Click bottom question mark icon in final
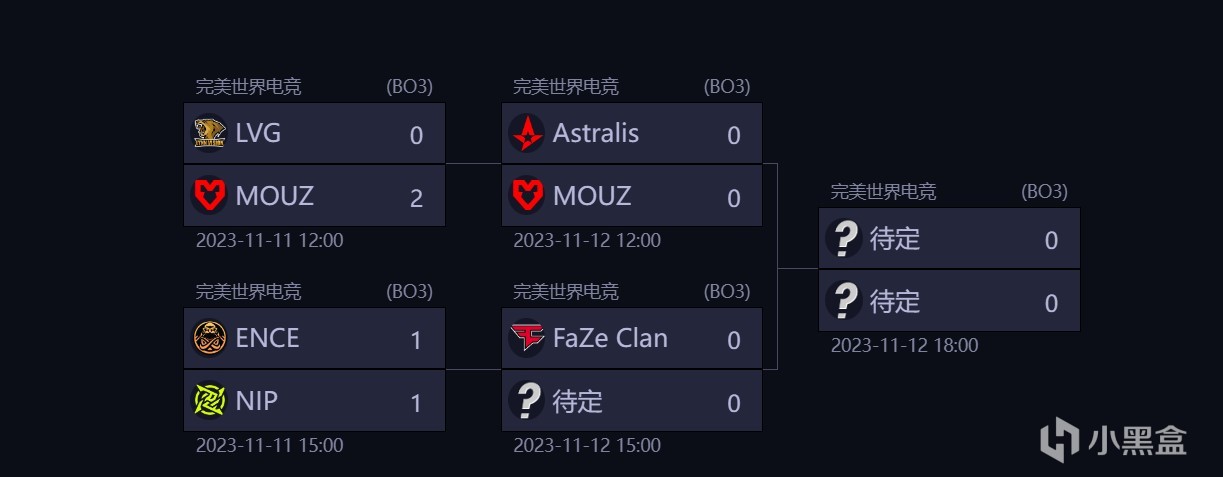 [844, 300]
